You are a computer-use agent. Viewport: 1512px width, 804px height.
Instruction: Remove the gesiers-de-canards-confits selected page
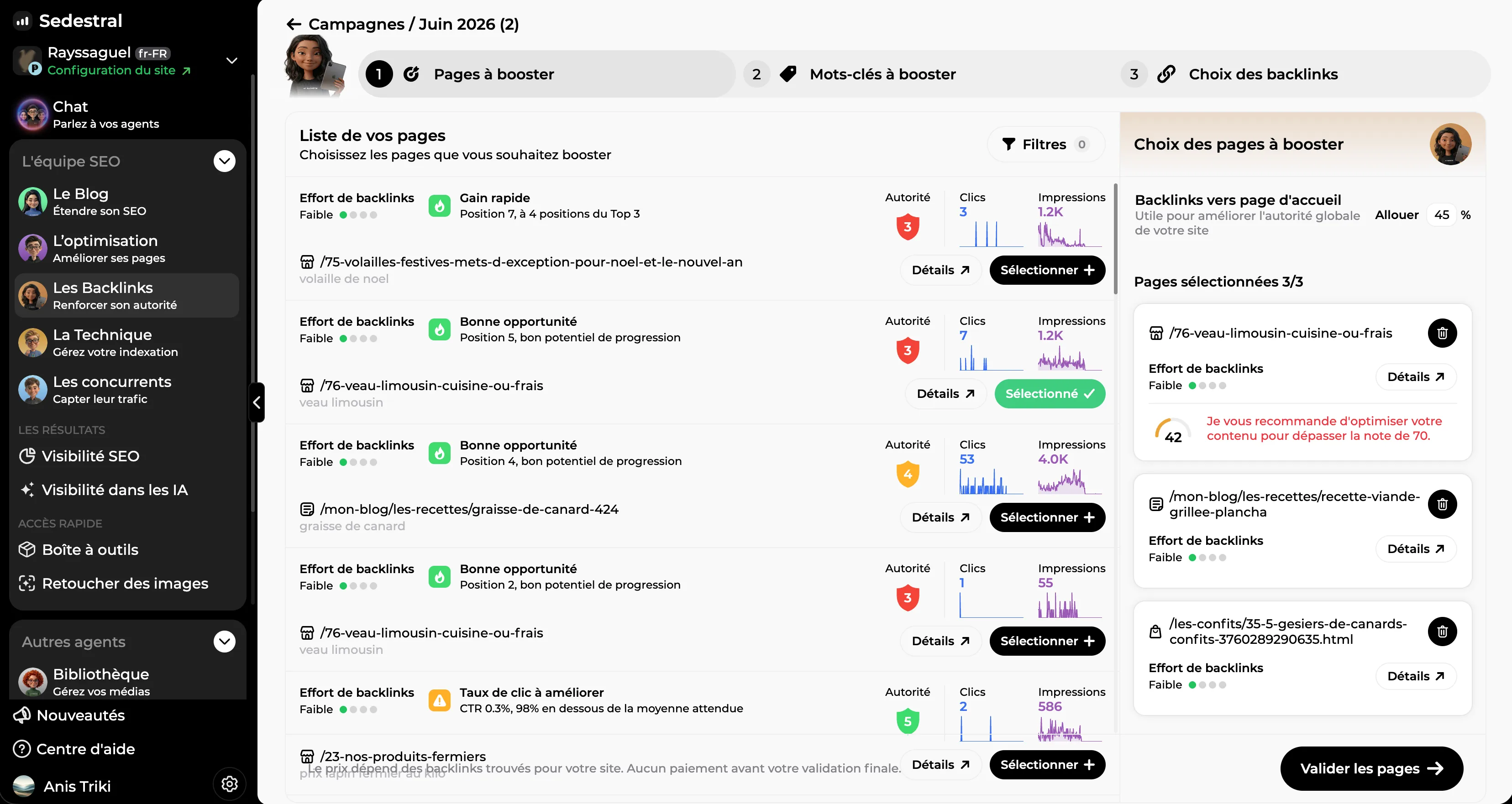[x=1442, y=632]
